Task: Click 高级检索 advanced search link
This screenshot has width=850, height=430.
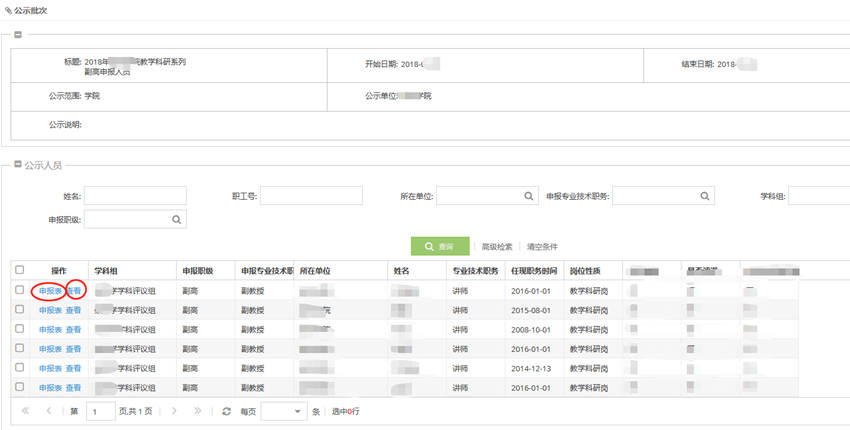Action: pos(497,246)
